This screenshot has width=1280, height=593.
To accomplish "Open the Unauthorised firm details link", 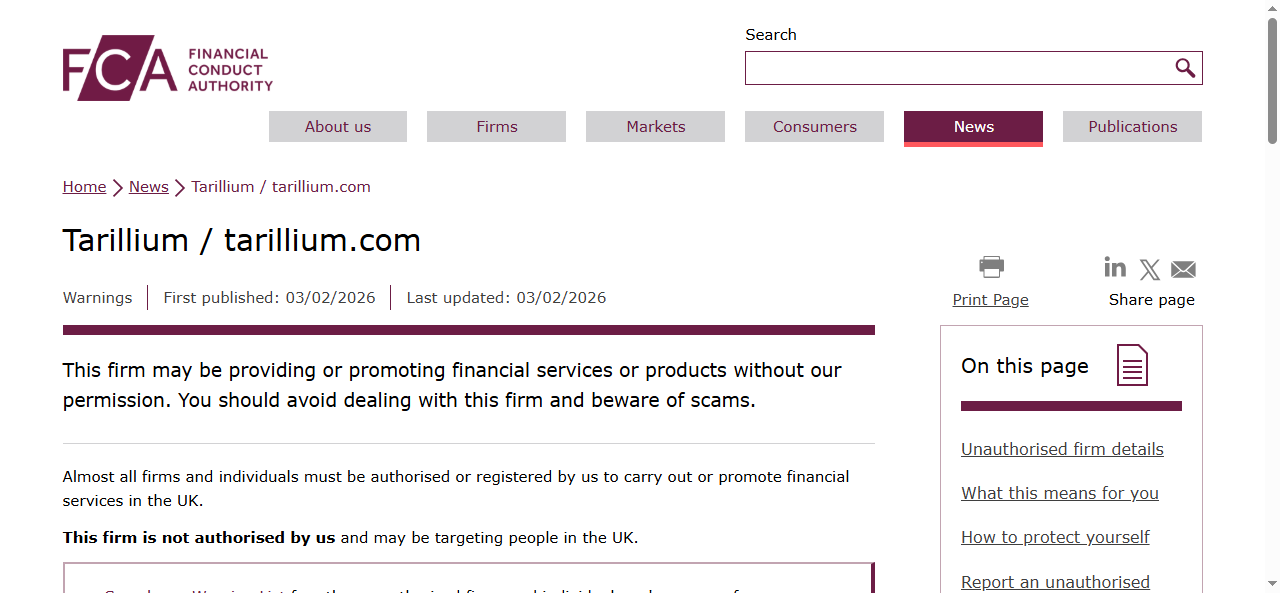I will [x=1062, y=449].
